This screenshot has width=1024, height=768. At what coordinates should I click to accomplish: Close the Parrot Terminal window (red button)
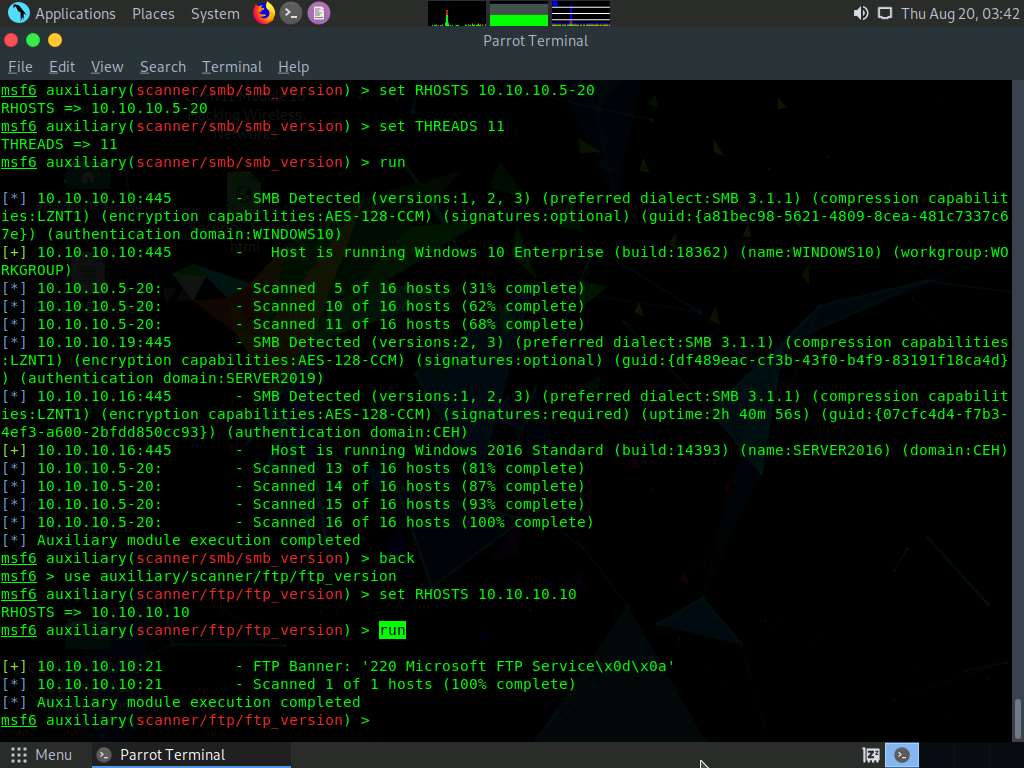11,40
